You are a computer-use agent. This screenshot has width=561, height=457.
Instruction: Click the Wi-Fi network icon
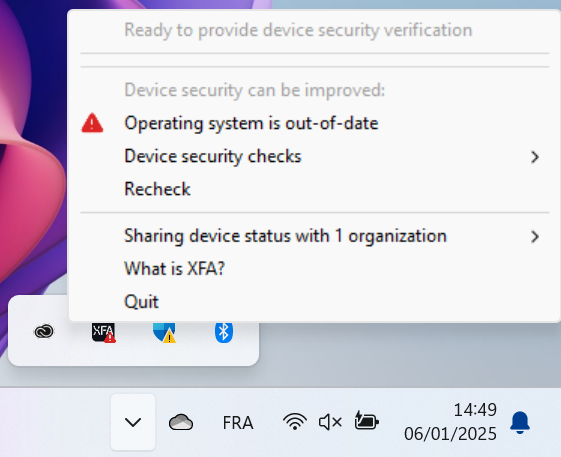coord(295,421)
